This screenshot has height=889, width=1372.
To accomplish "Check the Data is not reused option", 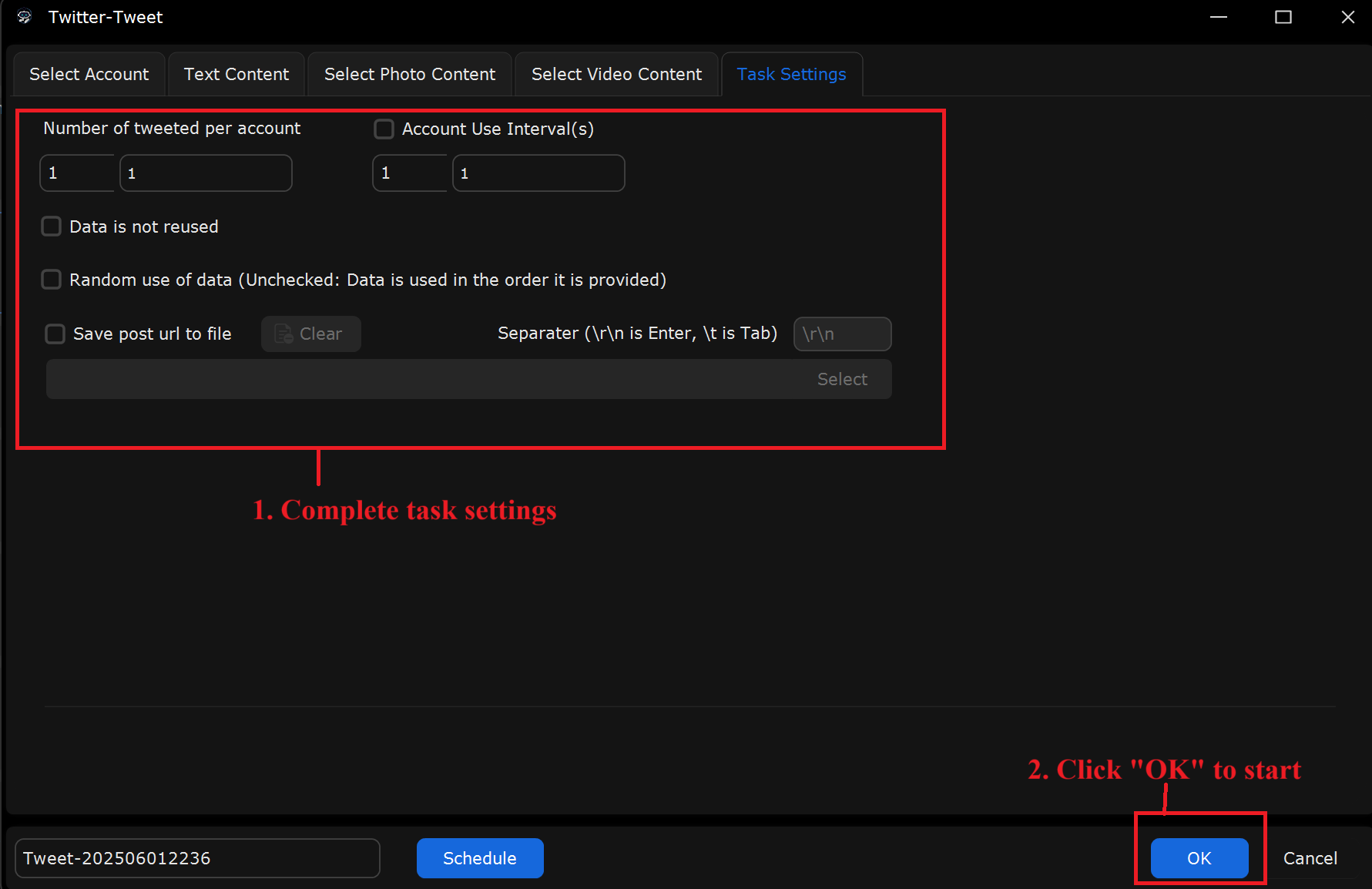I will 51,226.
